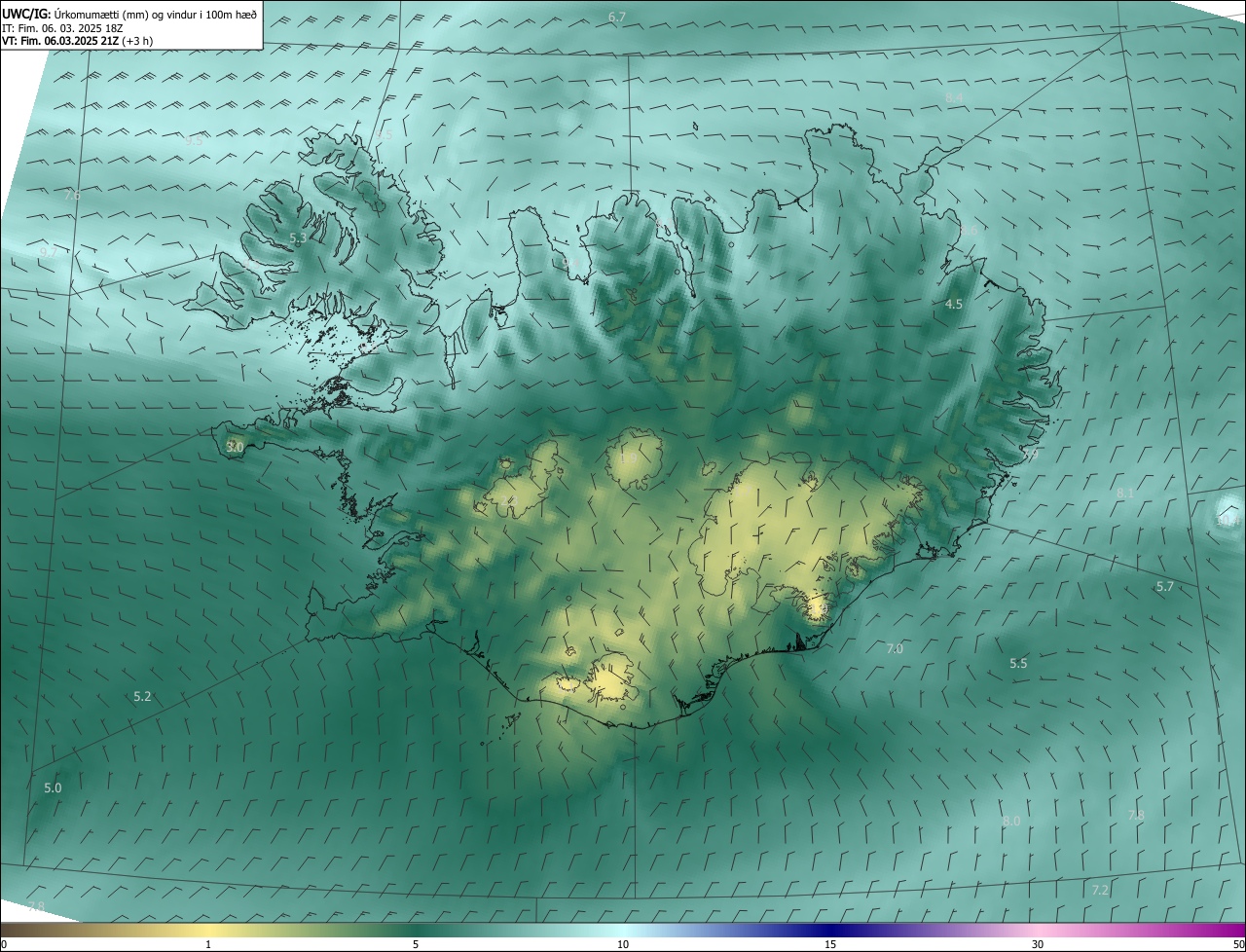1246x952 pixels.
Task: Click the 0 tick label on the color scale
Action: (4, 944)
